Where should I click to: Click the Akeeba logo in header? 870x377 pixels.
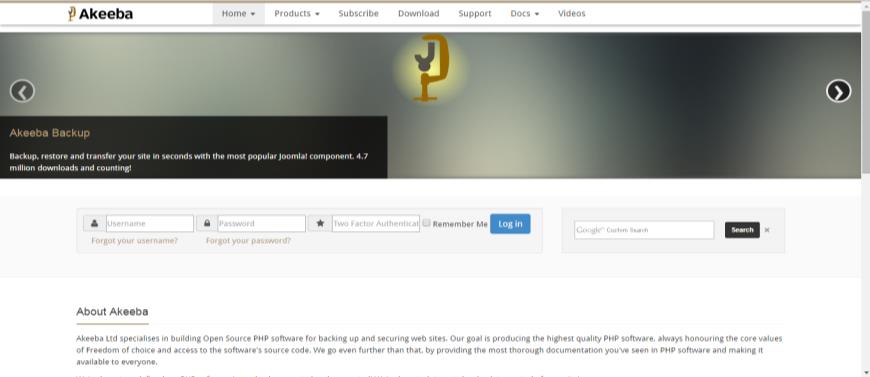coord(100,14)
